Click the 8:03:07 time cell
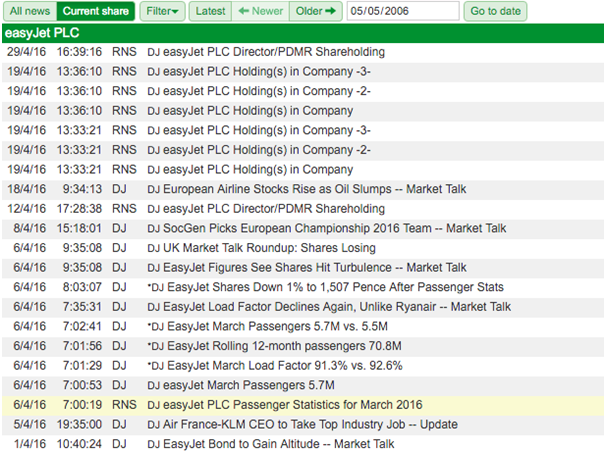Viewport: 606px width, 453px height. tap(82, 287)
